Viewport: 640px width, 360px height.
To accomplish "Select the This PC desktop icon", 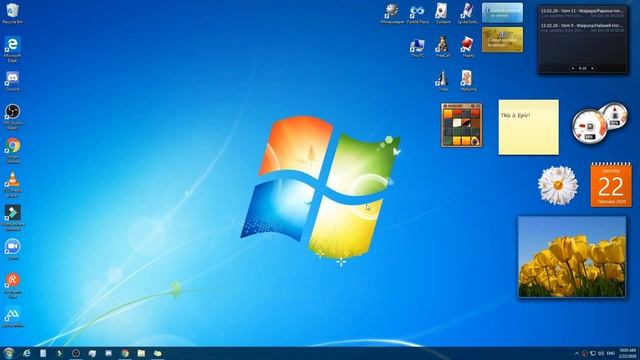I will coord(417,47).
